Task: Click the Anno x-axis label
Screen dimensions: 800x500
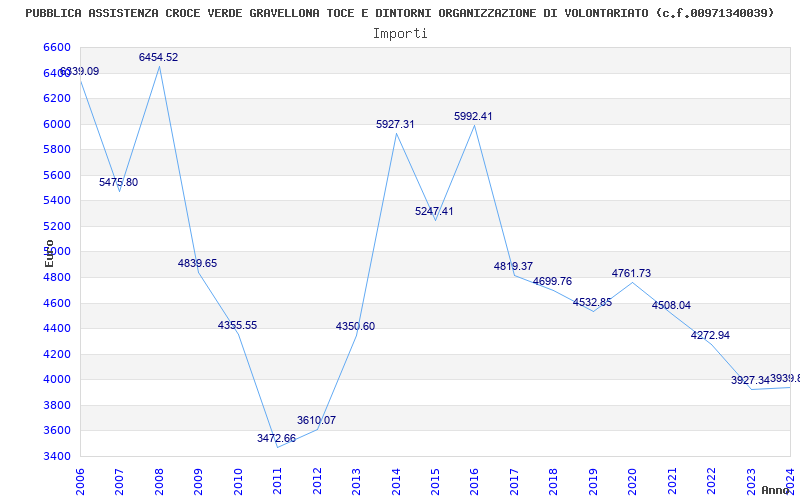Action: (776, 490)
